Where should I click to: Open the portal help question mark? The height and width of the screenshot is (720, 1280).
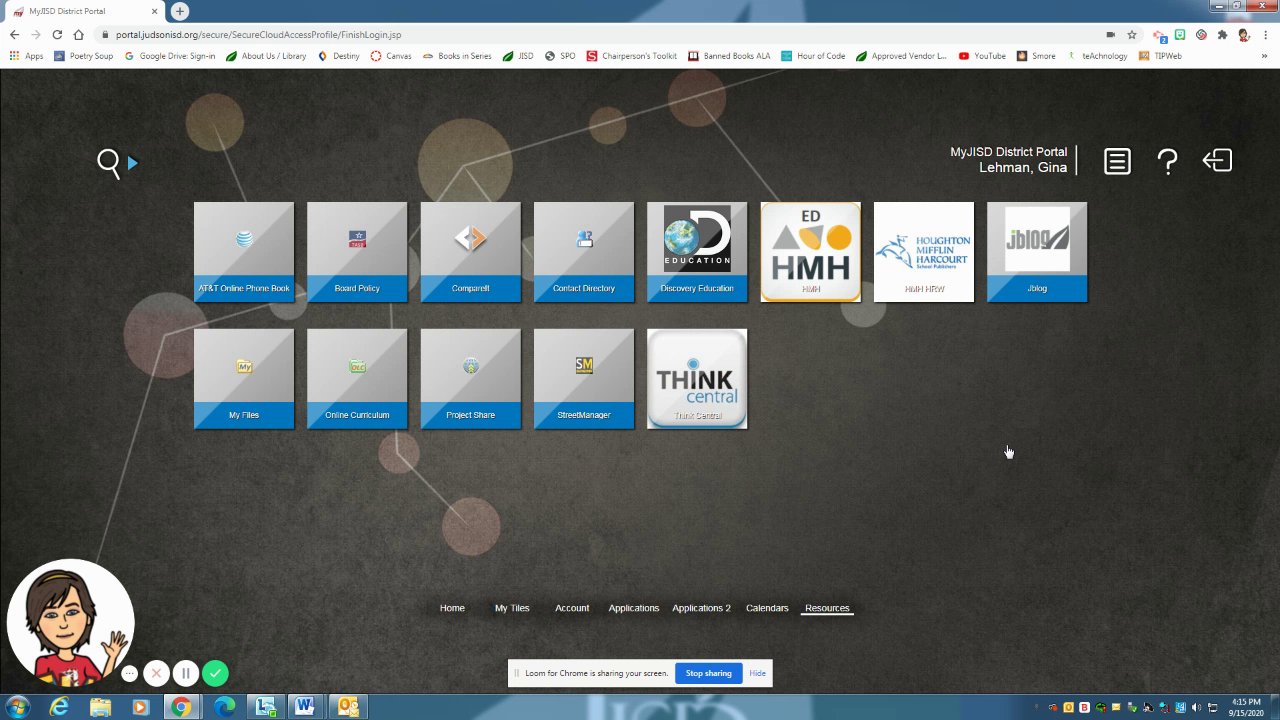tap(1167, 161)
